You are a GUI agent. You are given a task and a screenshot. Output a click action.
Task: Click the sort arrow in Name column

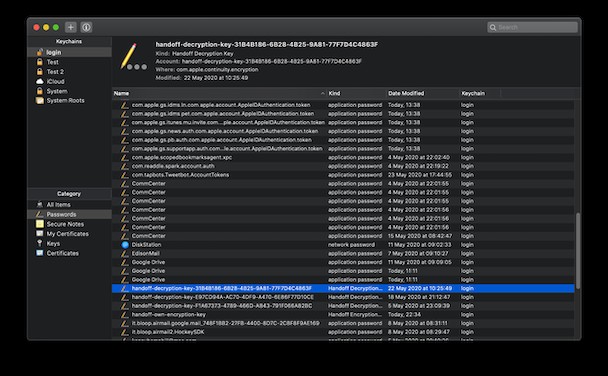click(323, 93)
